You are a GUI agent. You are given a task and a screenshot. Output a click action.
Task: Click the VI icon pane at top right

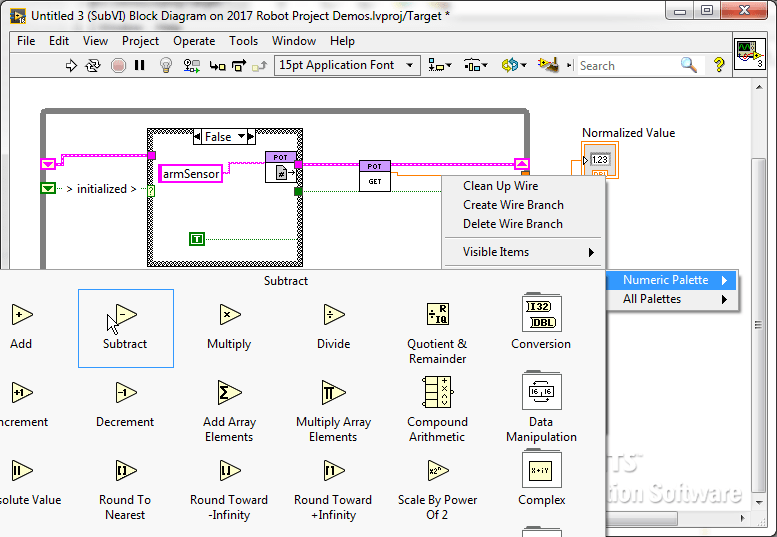pos(749,54)
